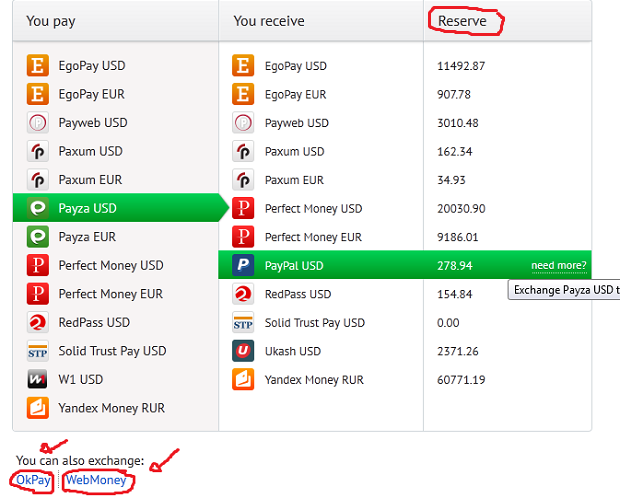Image resolution: width=620 pixels, height=498 pixels.
Task: Click the reserve value 20030.90
Action: click(461, 208)
